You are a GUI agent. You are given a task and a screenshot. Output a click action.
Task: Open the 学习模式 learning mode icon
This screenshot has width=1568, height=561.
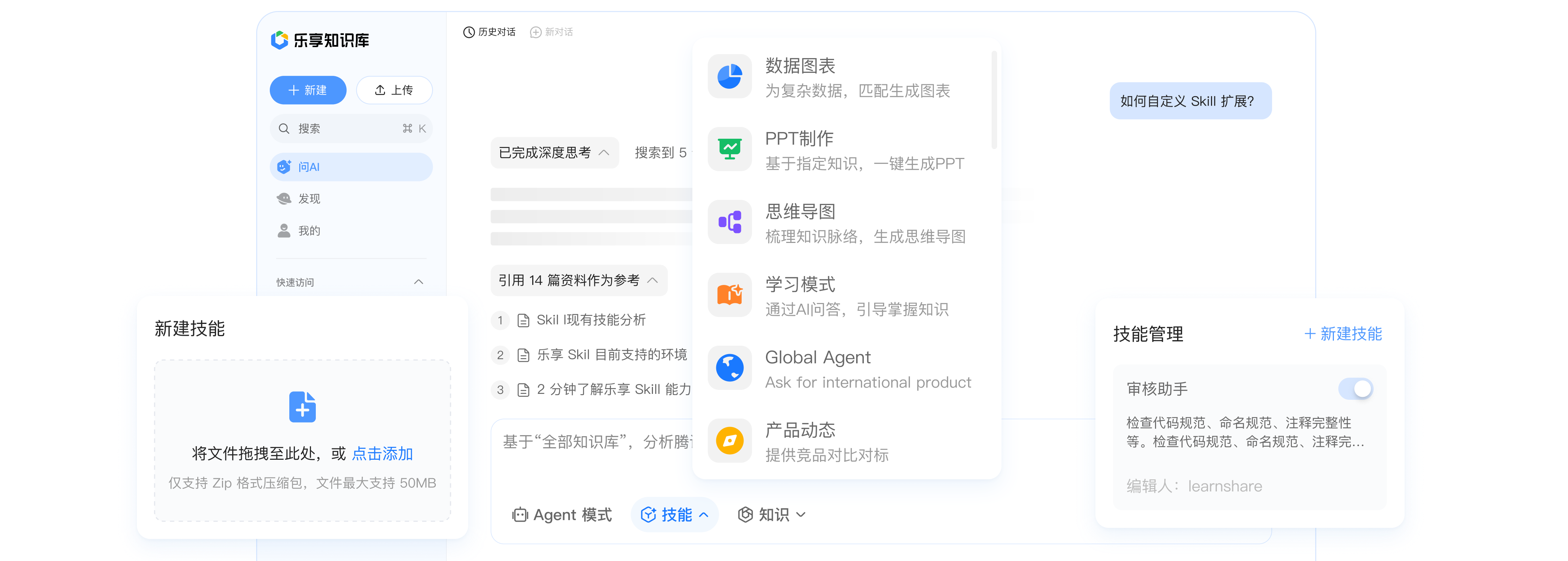pyautogui.click(x=729, y=295)
